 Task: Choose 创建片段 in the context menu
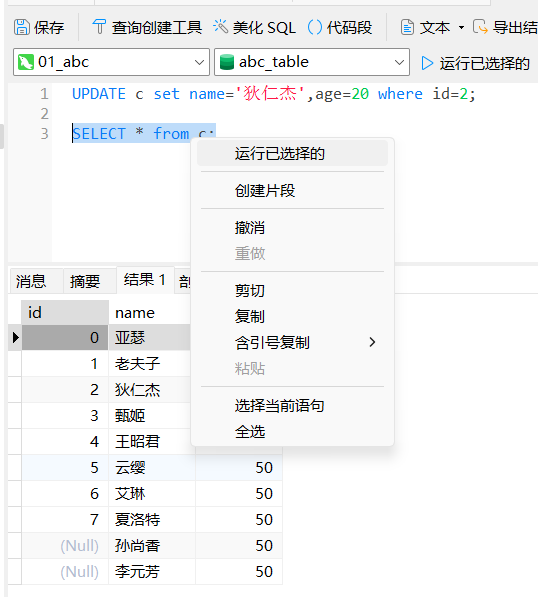point(292,190)
